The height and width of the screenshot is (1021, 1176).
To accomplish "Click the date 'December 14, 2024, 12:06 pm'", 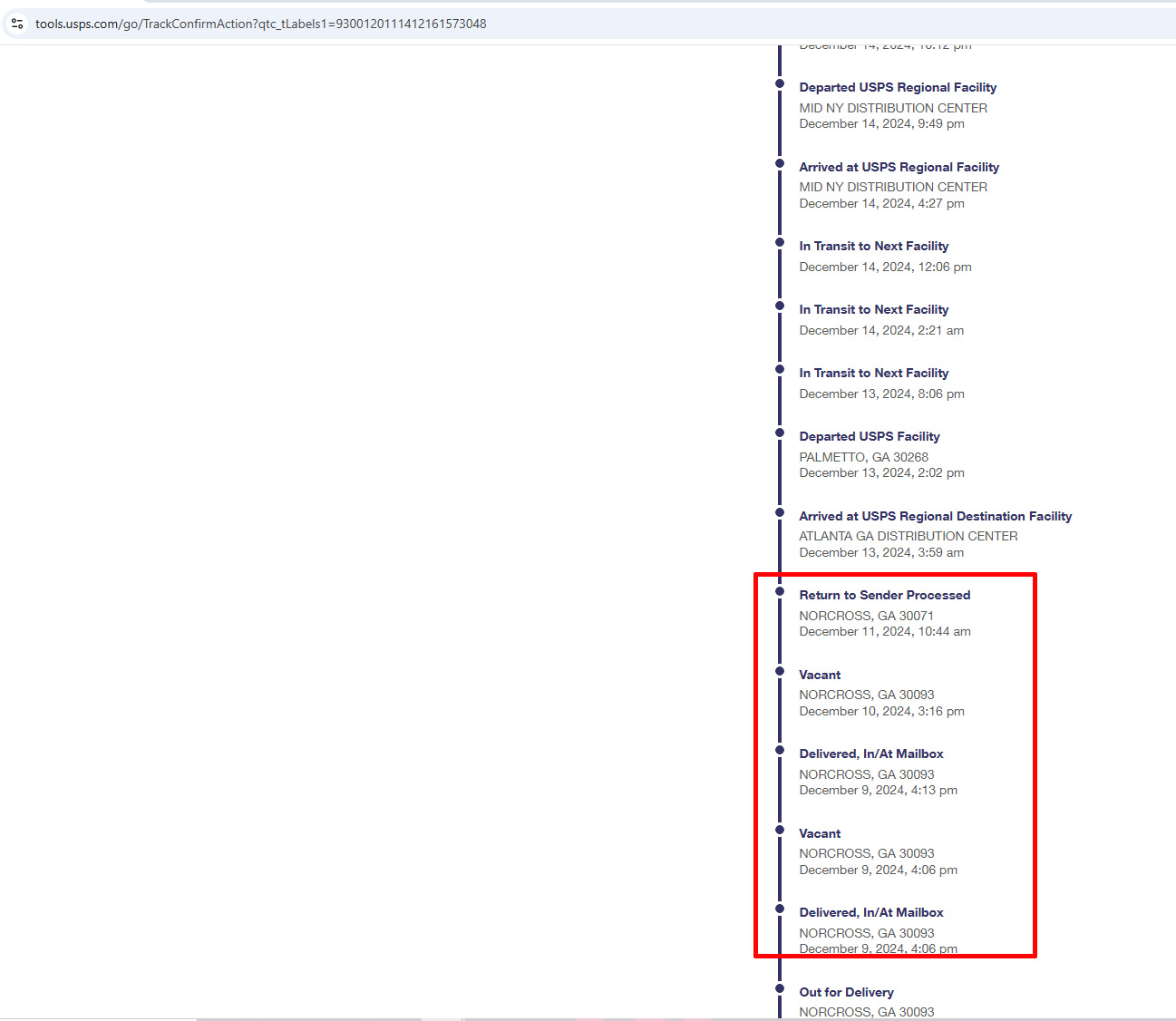I will 885,267.
